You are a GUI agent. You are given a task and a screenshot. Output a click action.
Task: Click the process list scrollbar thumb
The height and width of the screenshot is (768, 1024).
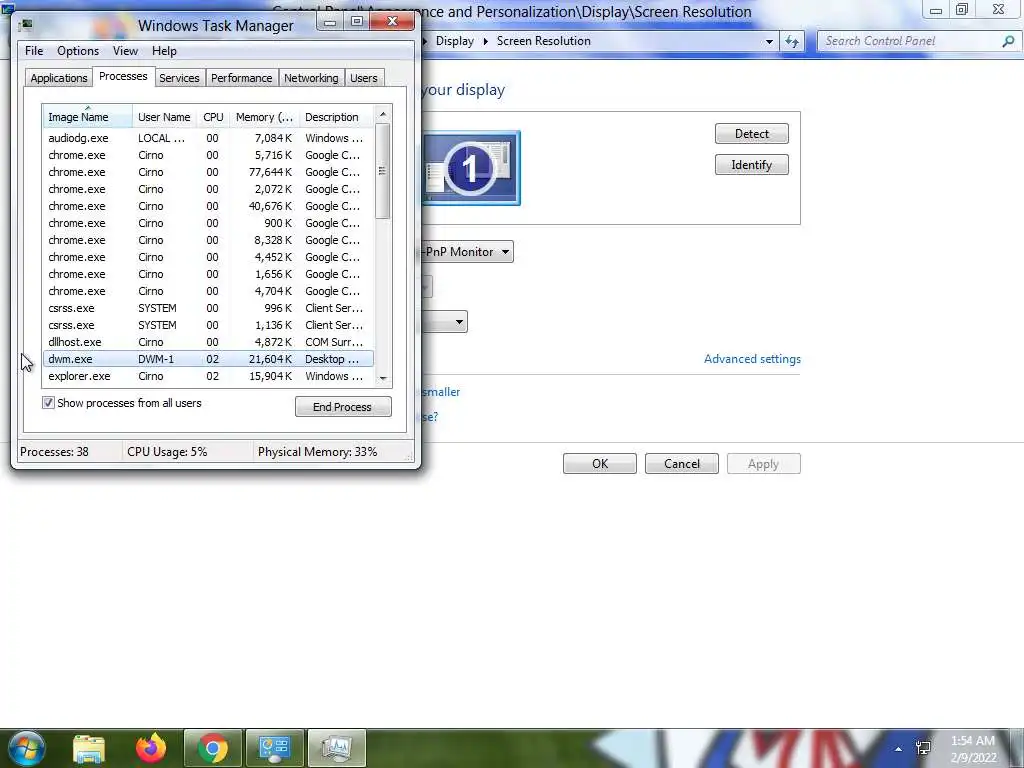pyautogui.click(x=383, y=171)
